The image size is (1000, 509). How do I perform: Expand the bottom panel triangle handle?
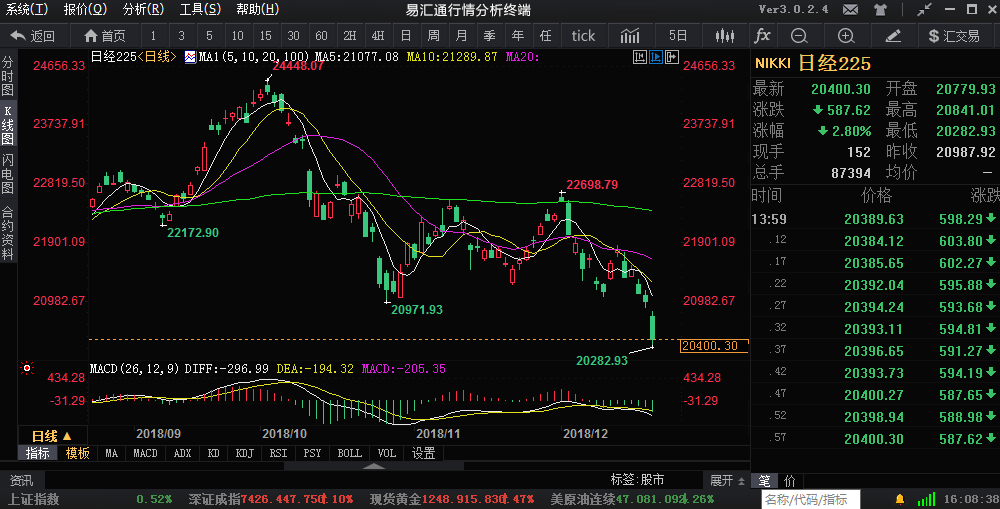374,466
